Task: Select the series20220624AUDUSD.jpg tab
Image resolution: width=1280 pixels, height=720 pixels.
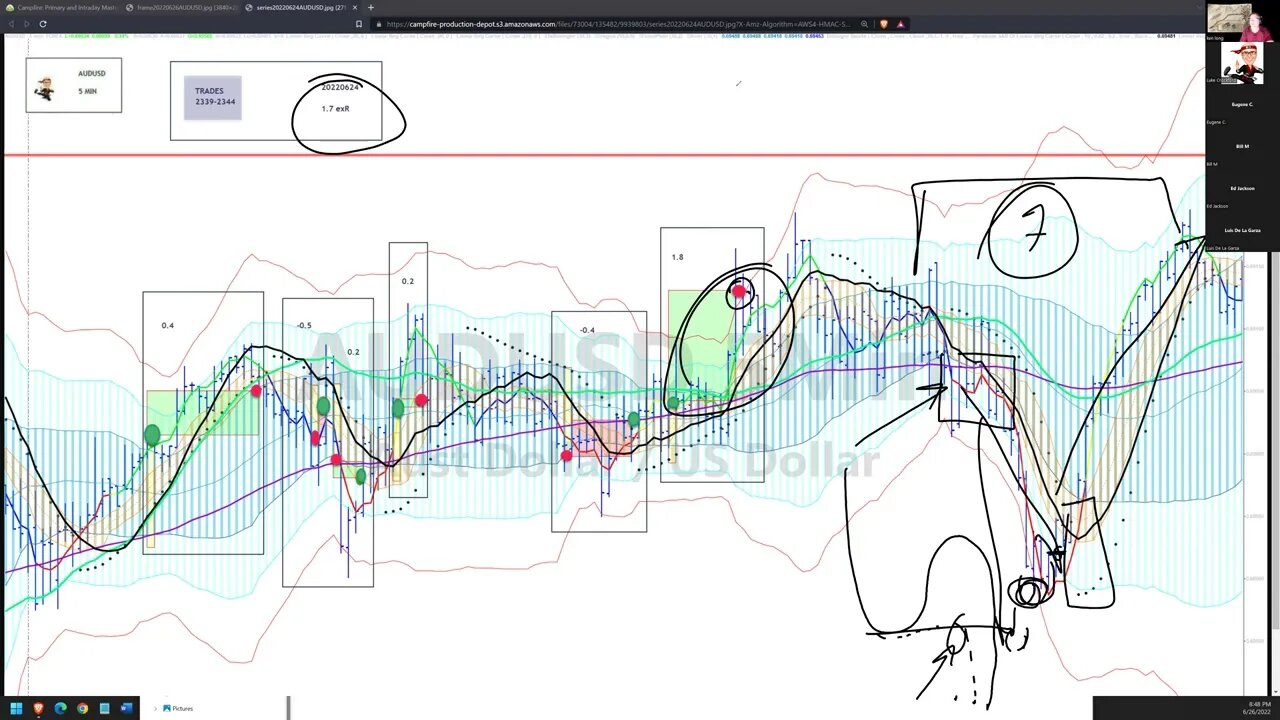Action: (300, 7)
